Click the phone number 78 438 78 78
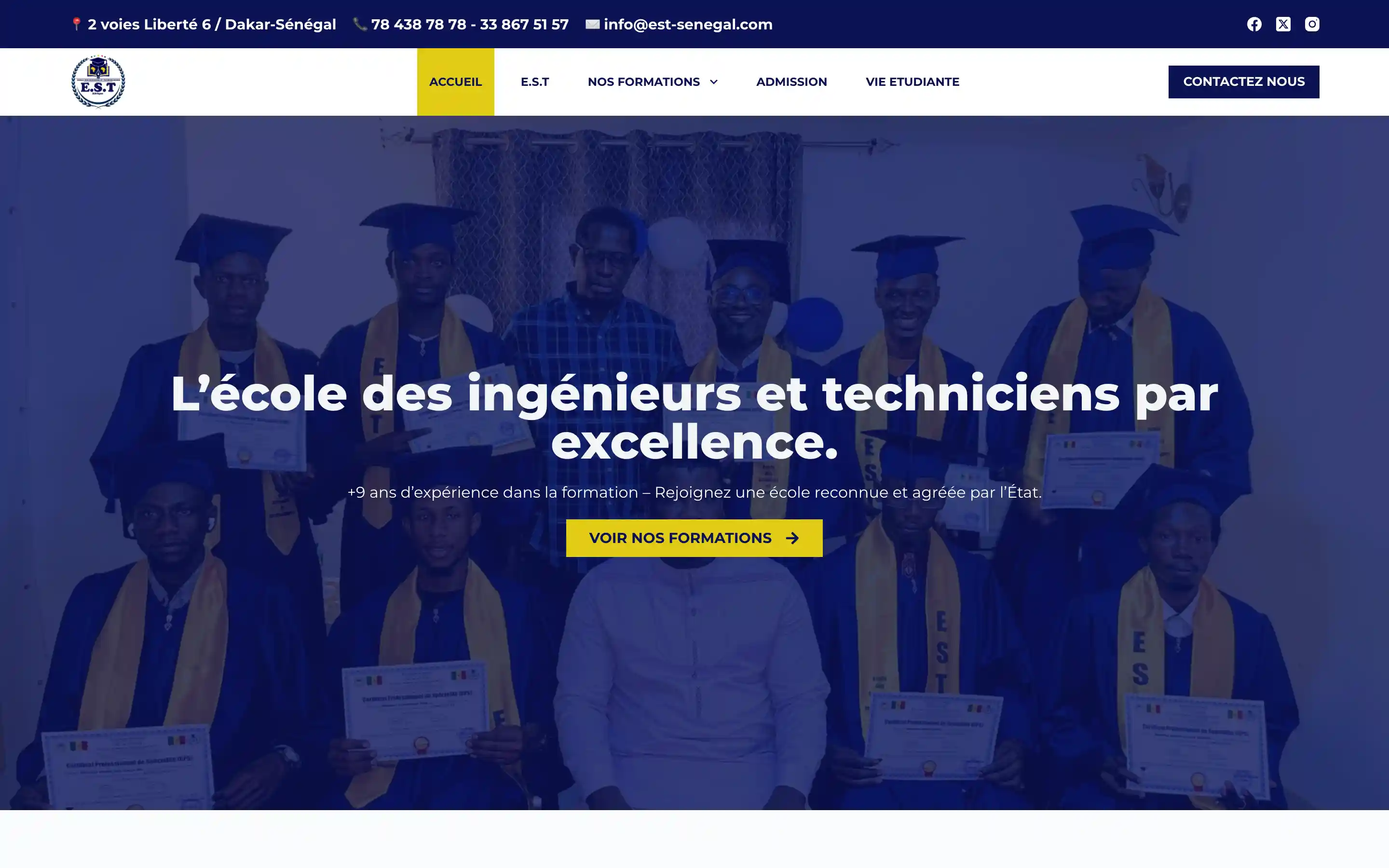The height and width of the screenshot is (868, 1389). [x=419, y=24]
